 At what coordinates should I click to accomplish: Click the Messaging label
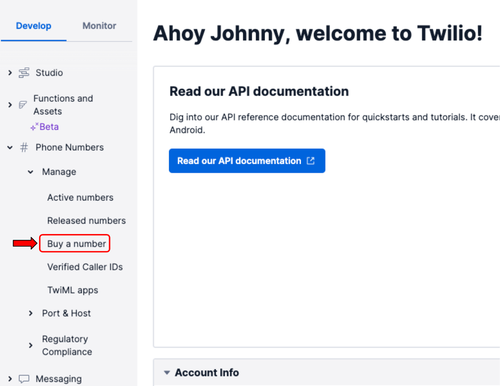tap(59, 379)
